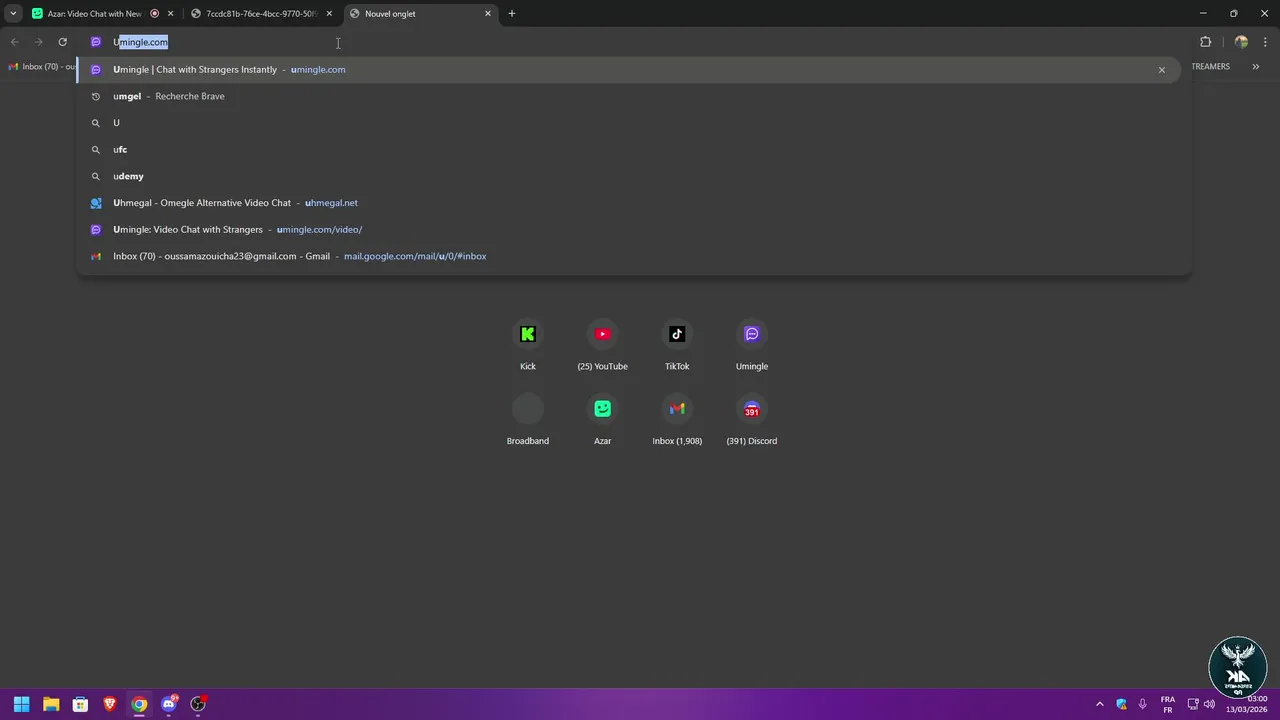Open the Azar shortcut tile
The image size is (1280, 720).
[x=602, y=418]
